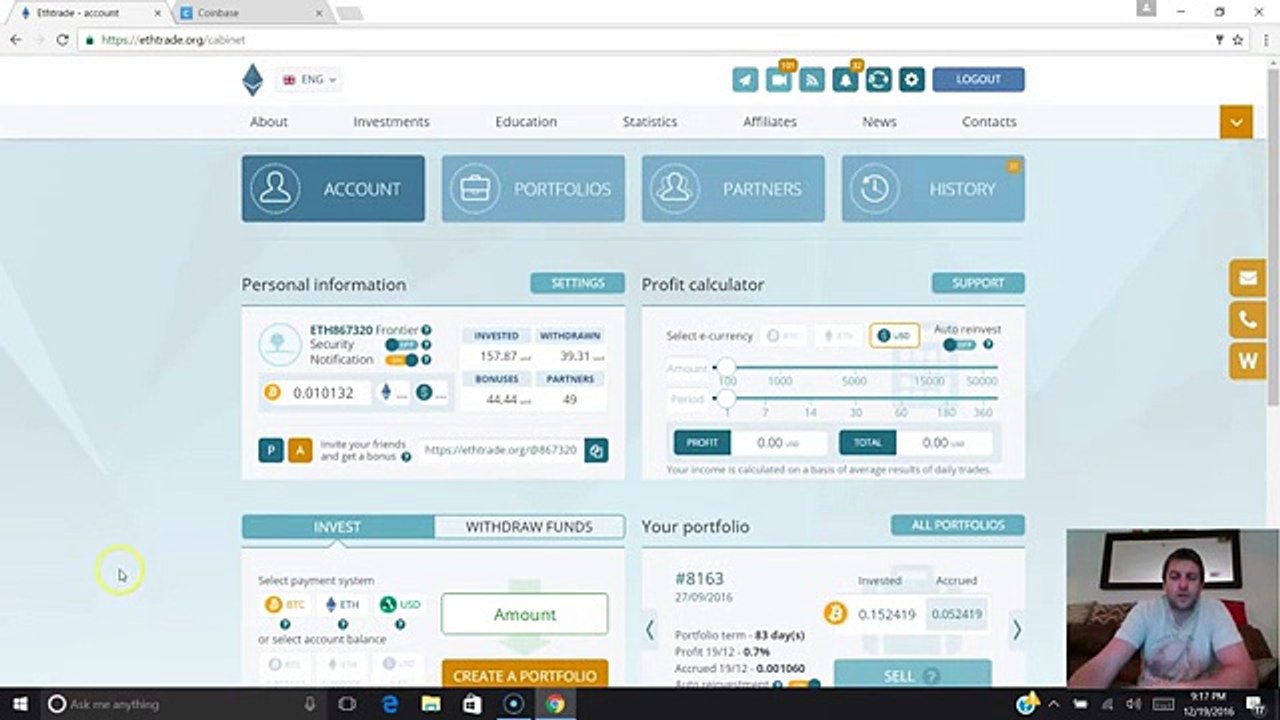Image resolution: width=1280 pixels, height=720 pixels.
Task: Open the ENG language dropdown
Action: pyautogui.click(x=309, y=79)
